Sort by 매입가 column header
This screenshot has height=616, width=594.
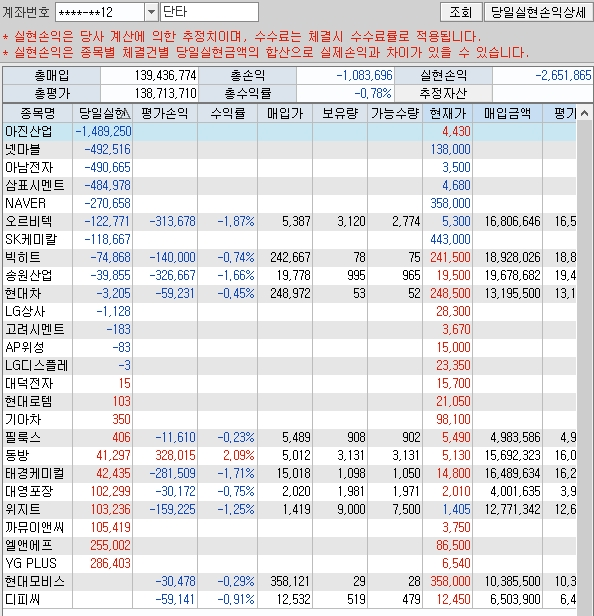click(285, 114)
